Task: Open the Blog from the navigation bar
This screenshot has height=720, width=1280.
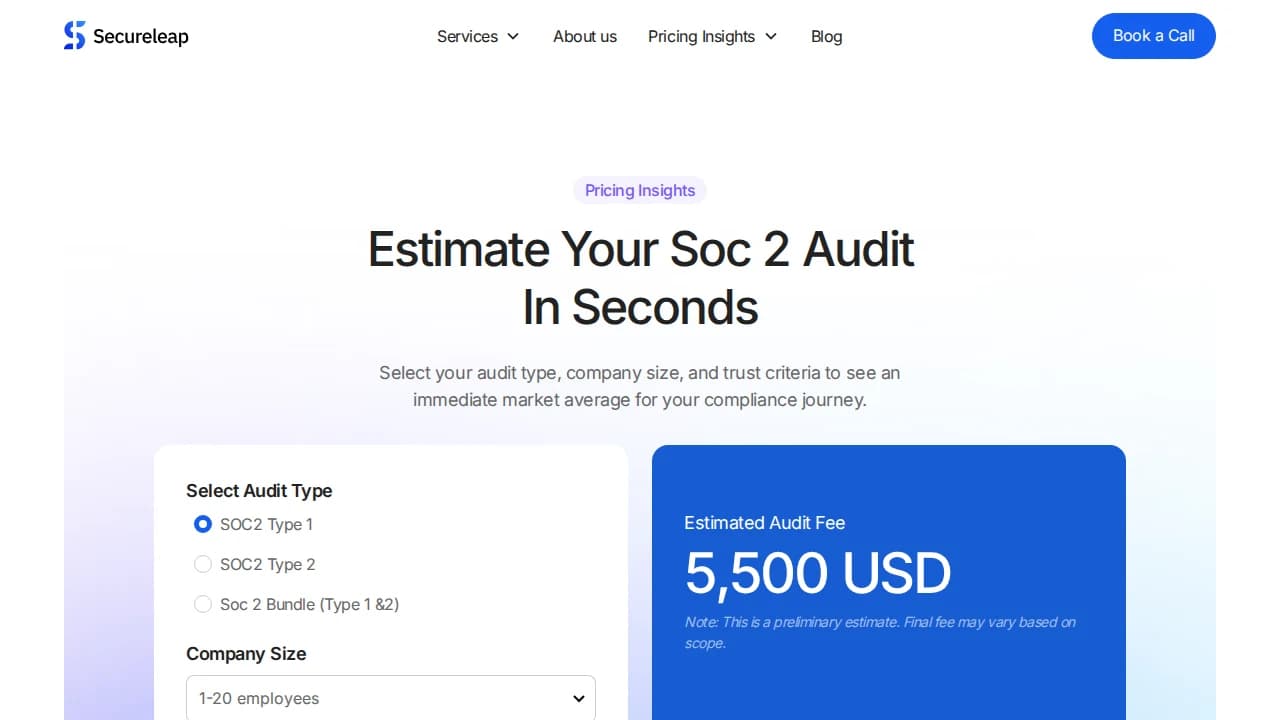Action: (x=826, y=36)
